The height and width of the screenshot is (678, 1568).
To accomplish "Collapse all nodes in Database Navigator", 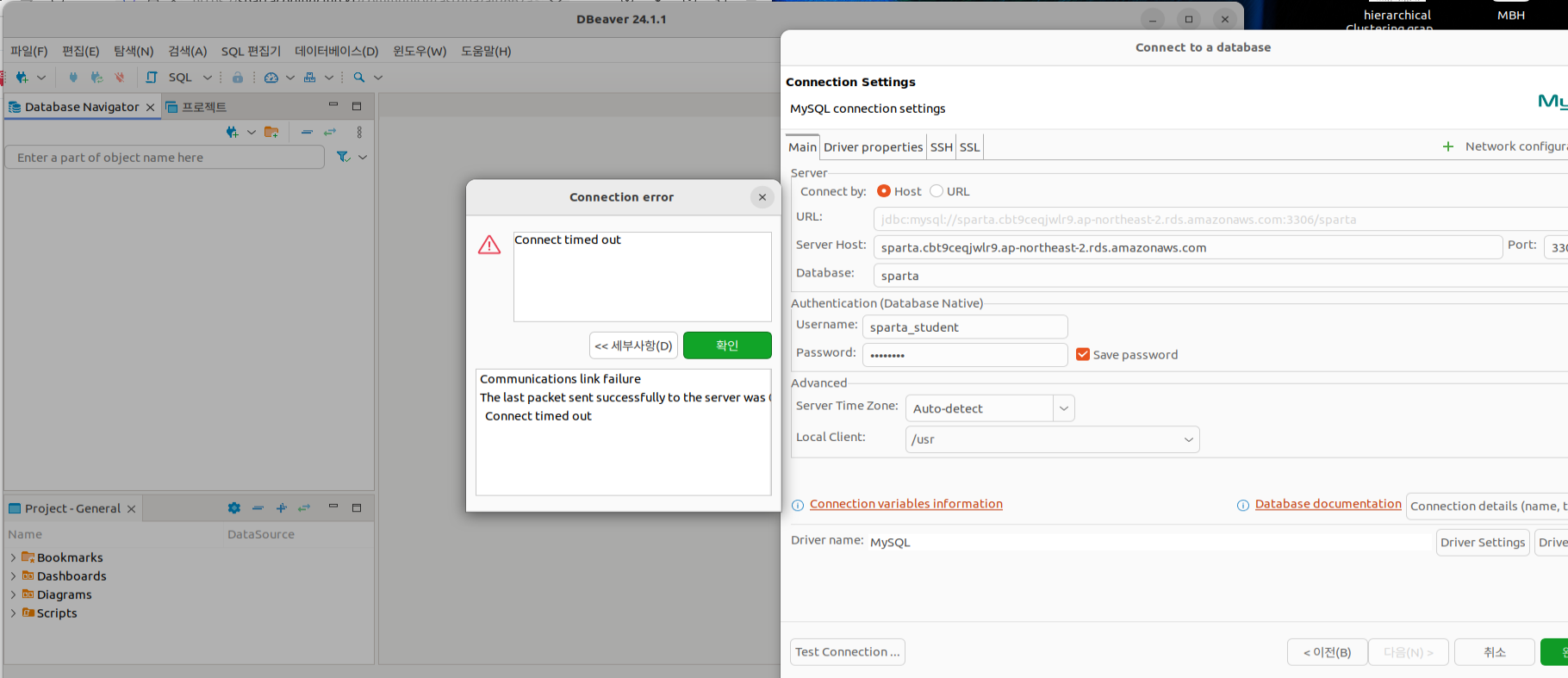I will 307,132.
